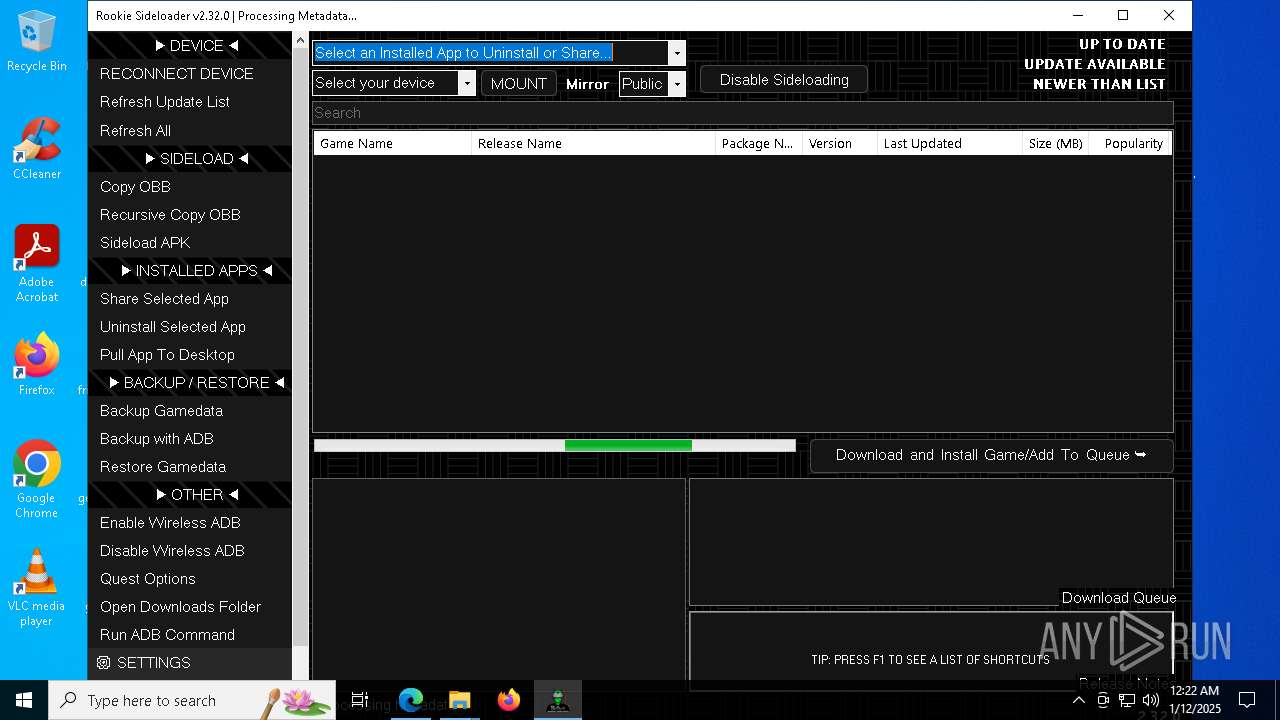
Task: Open Task View in taskbar
Action: [x=360, y=700]
